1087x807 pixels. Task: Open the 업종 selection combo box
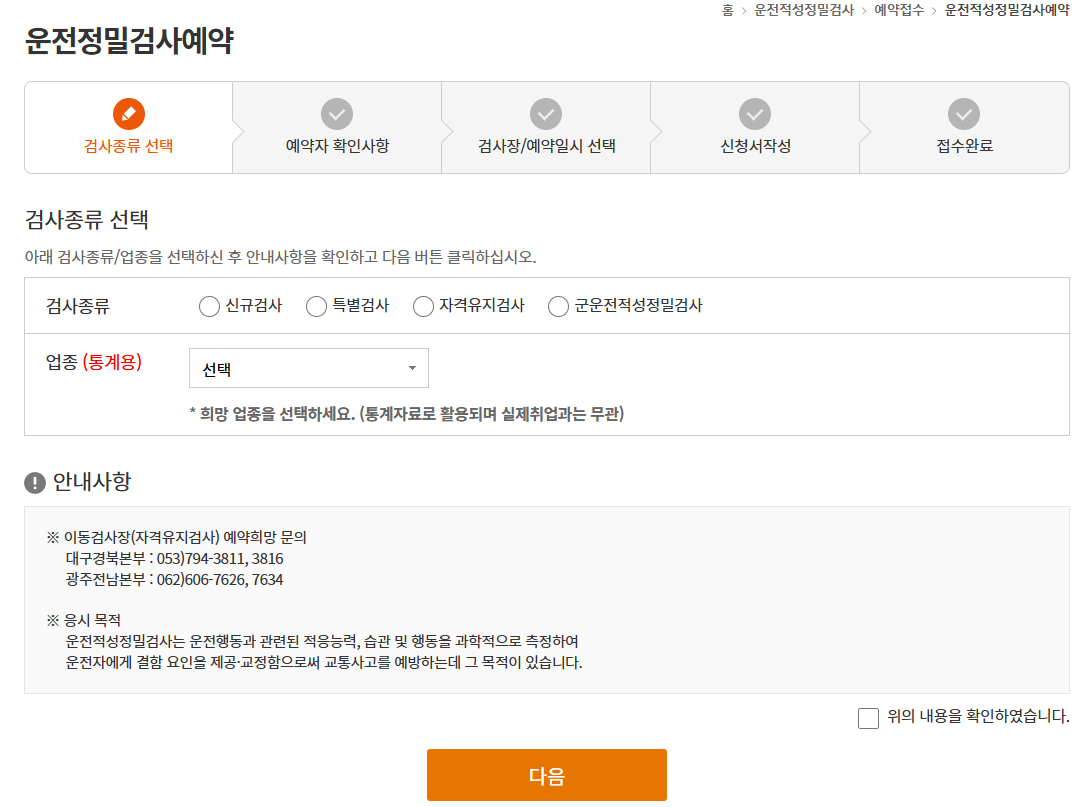click(308, 368)
